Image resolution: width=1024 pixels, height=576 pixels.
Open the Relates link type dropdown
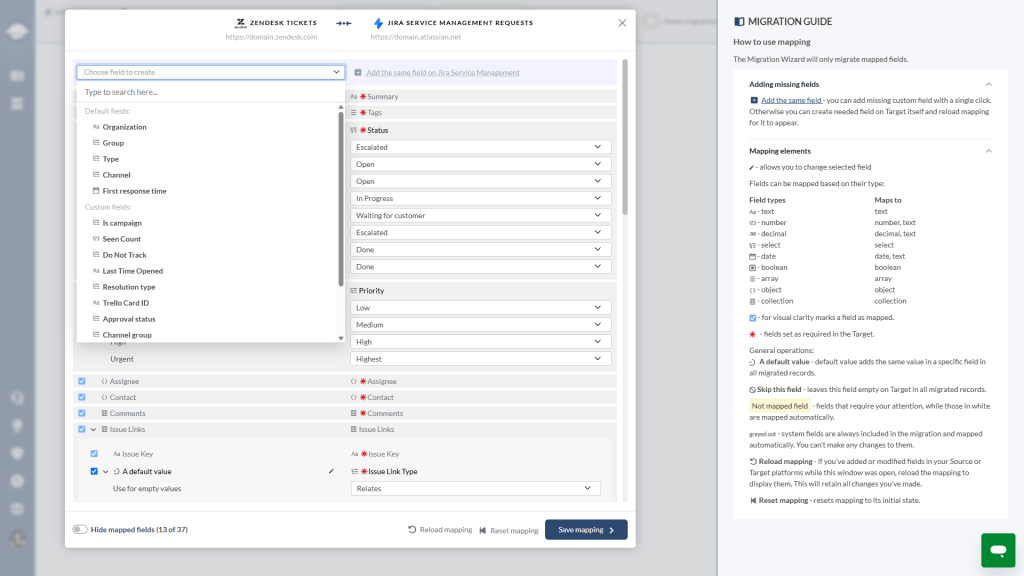click(x=475, y=488)
